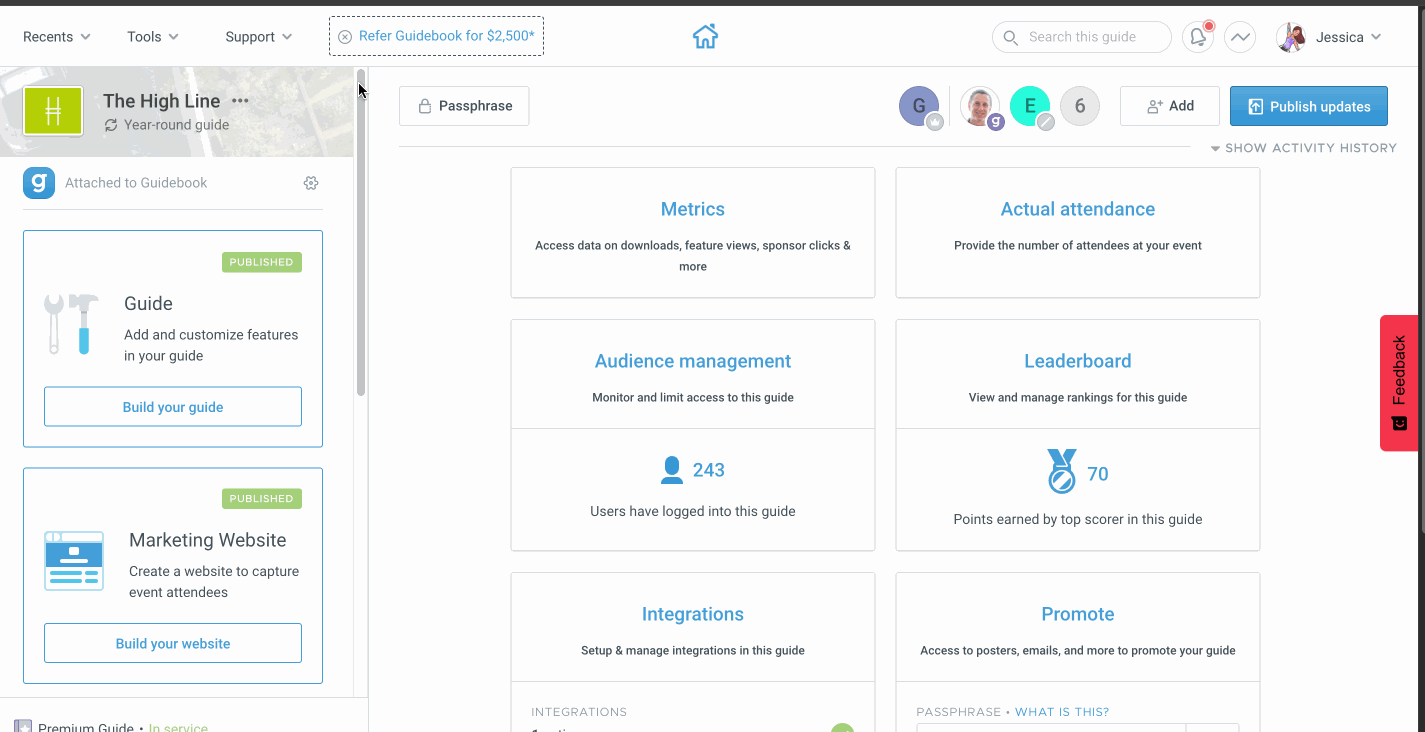Screen dimensions: 1425x732
Task: Open The High Line more options ellipsis
Action: tap(240, 101)
